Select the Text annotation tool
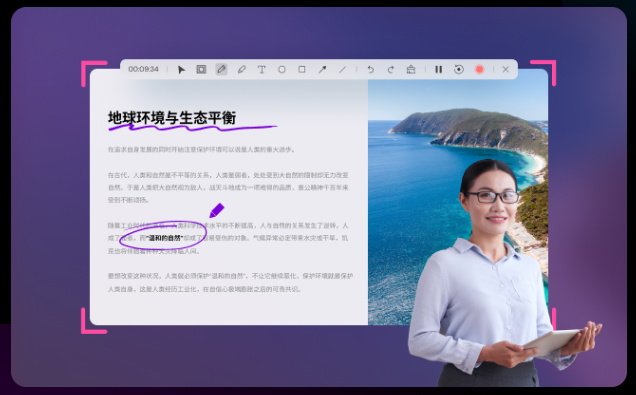This screenshot has width=636, height=395. click(x=262, y=69)
